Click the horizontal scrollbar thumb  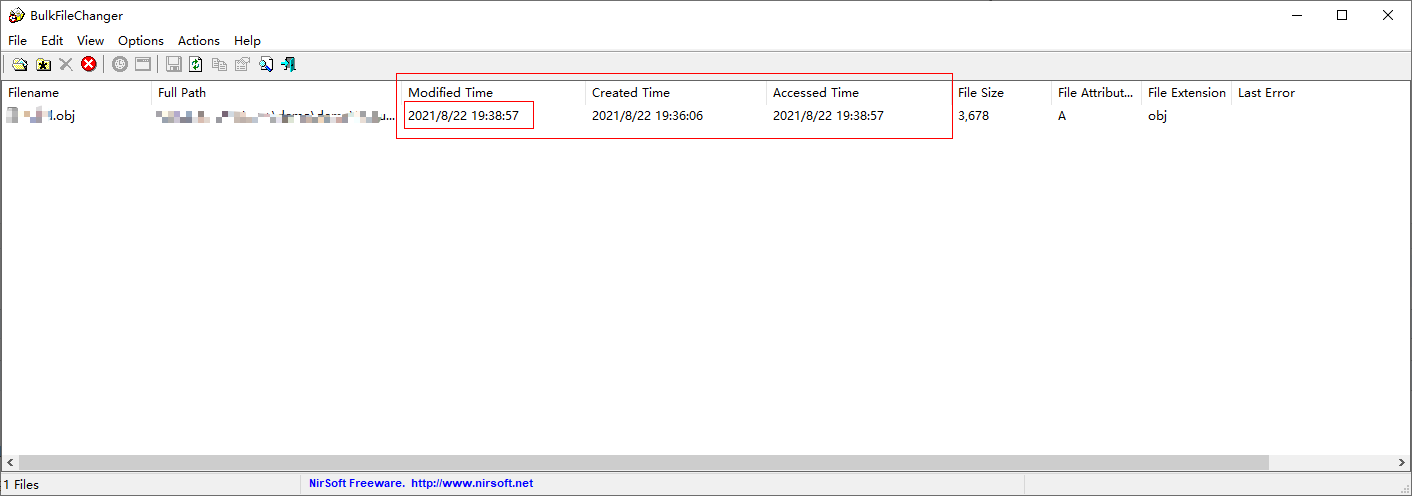(x=643, y=463)
